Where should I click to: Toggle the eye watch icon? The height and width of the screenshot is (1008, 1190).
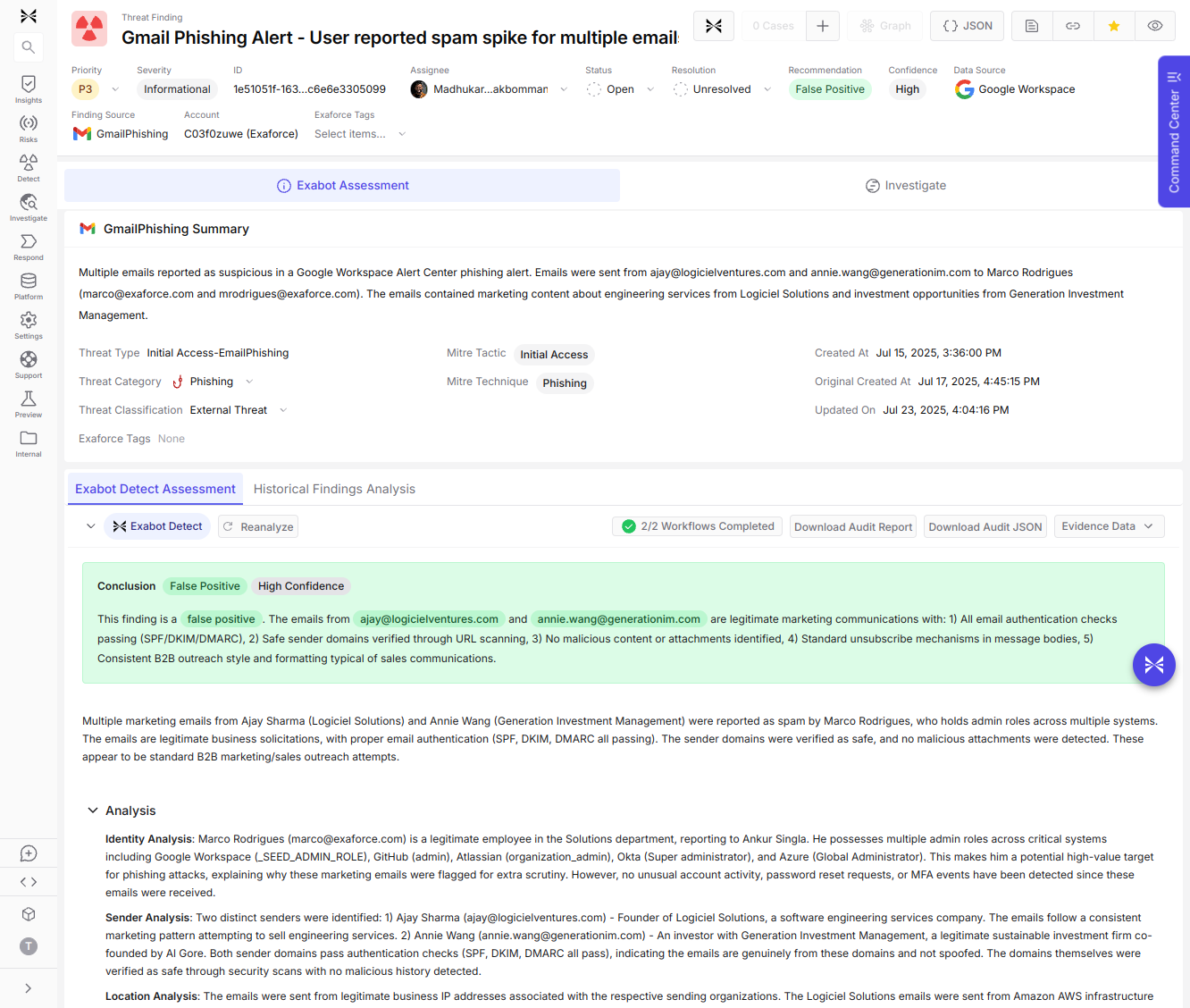[x=1155, y=26]
